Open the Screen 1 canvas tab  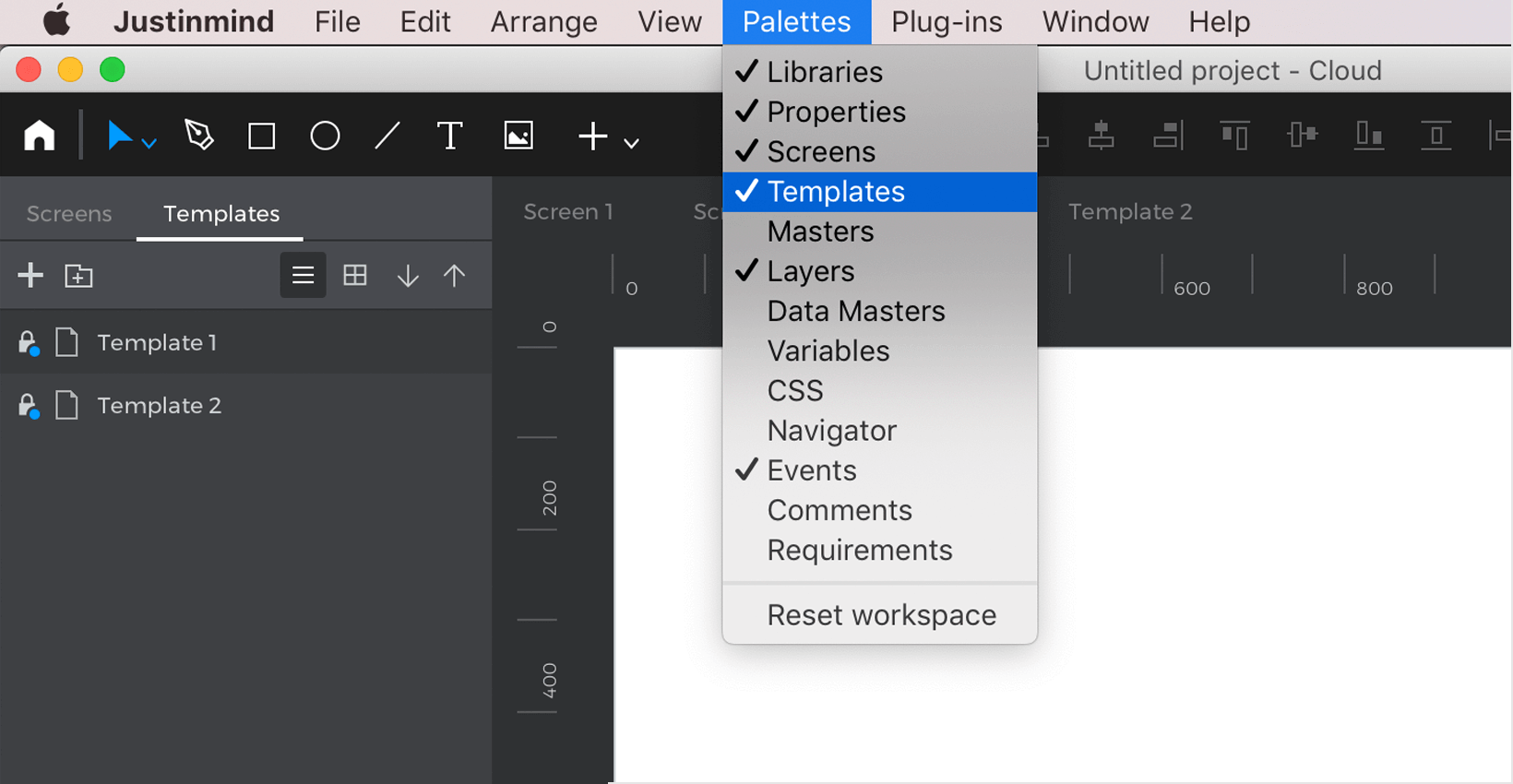tap(568, 211)
